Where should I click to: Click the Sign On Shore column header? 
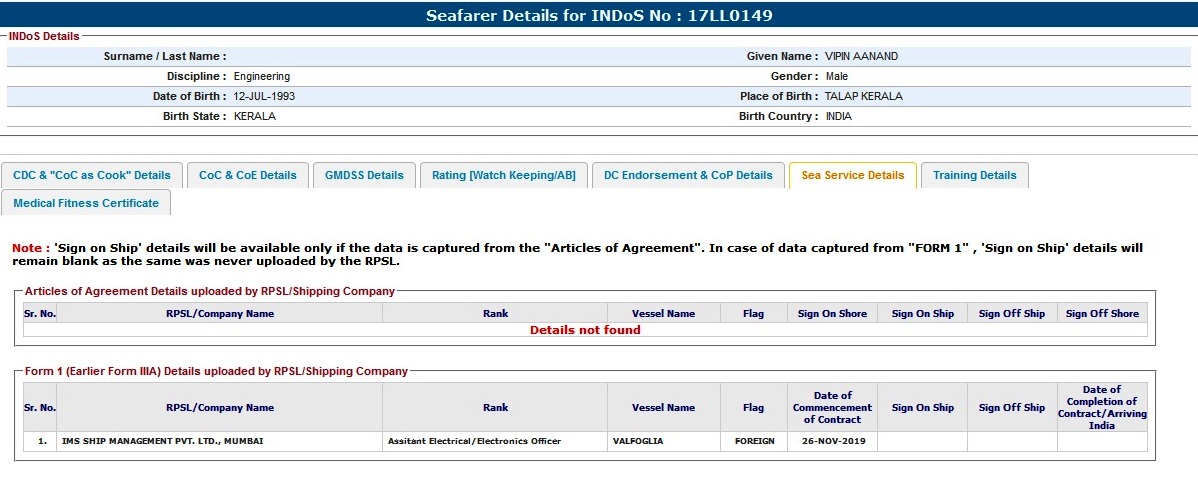[832, 314]
